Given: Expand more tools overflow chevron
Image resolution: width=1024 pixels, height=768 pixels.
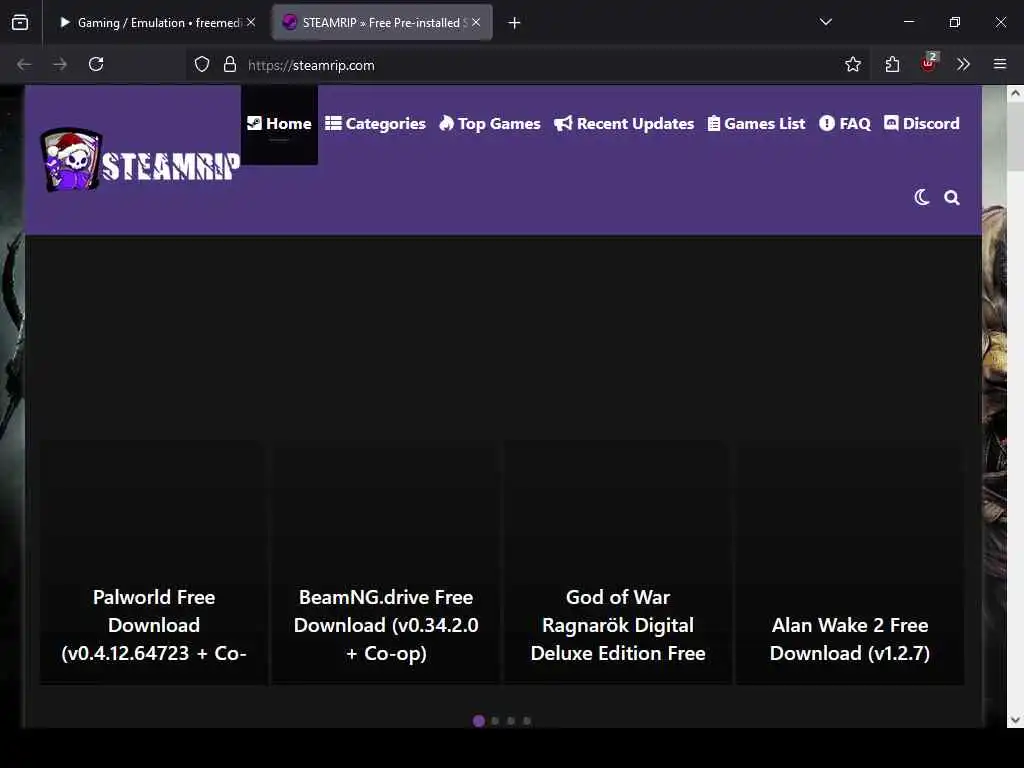Looking at the screenshot, I should pos(963,64).
